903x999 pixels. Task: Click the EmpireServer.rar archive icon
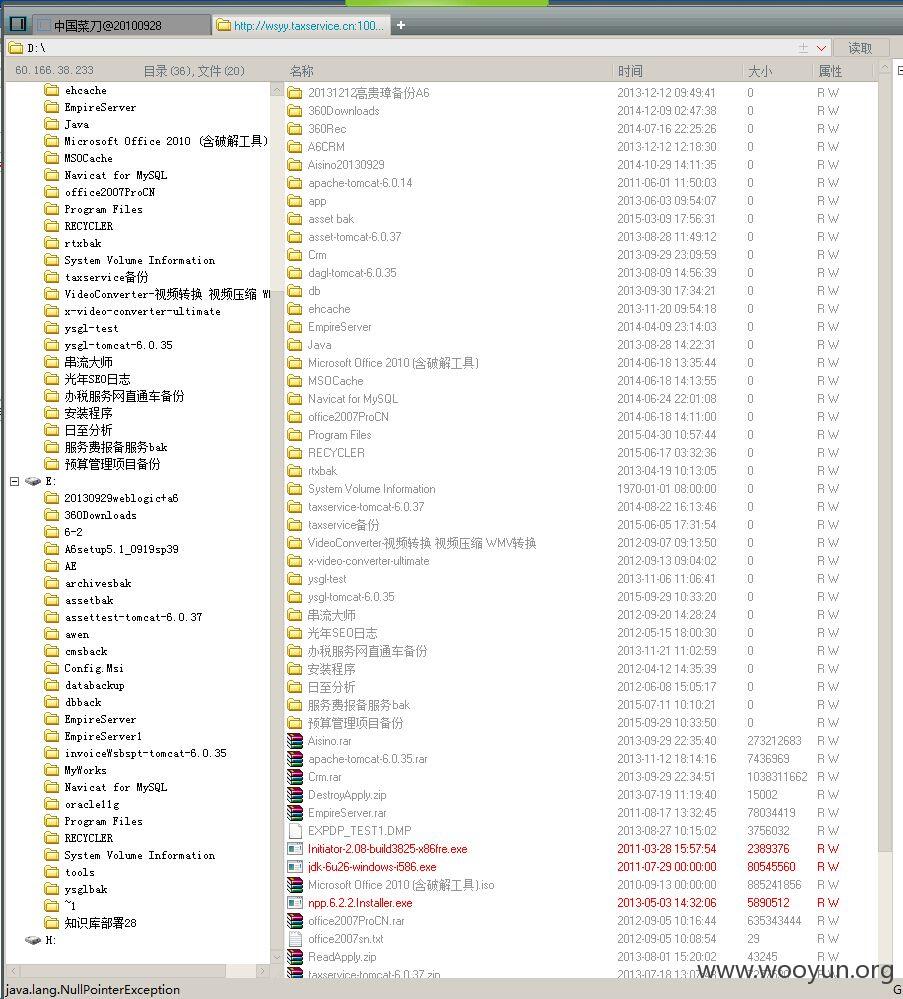click(294, 813)
